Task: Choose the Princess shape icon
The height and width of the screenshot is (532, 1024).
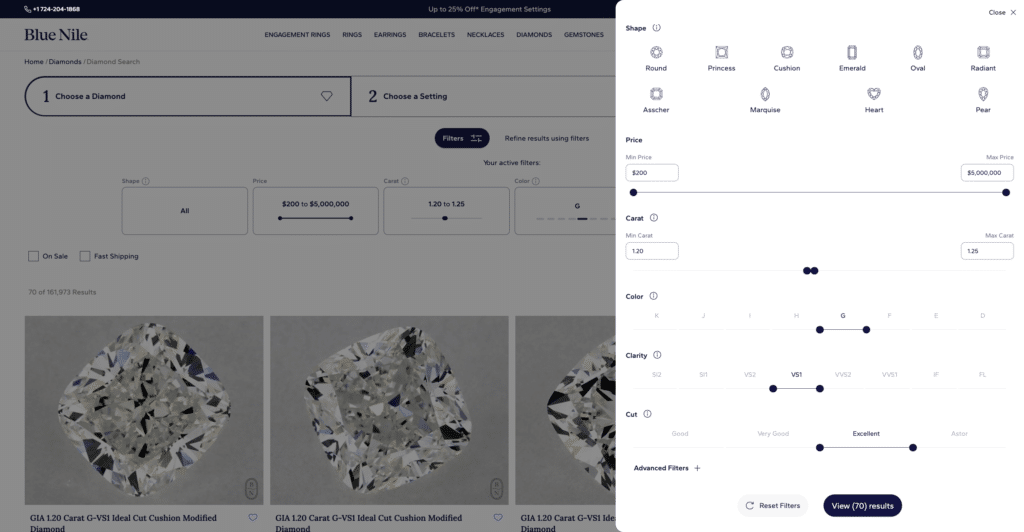Action: pyautogui.click(x=721, y=52)
